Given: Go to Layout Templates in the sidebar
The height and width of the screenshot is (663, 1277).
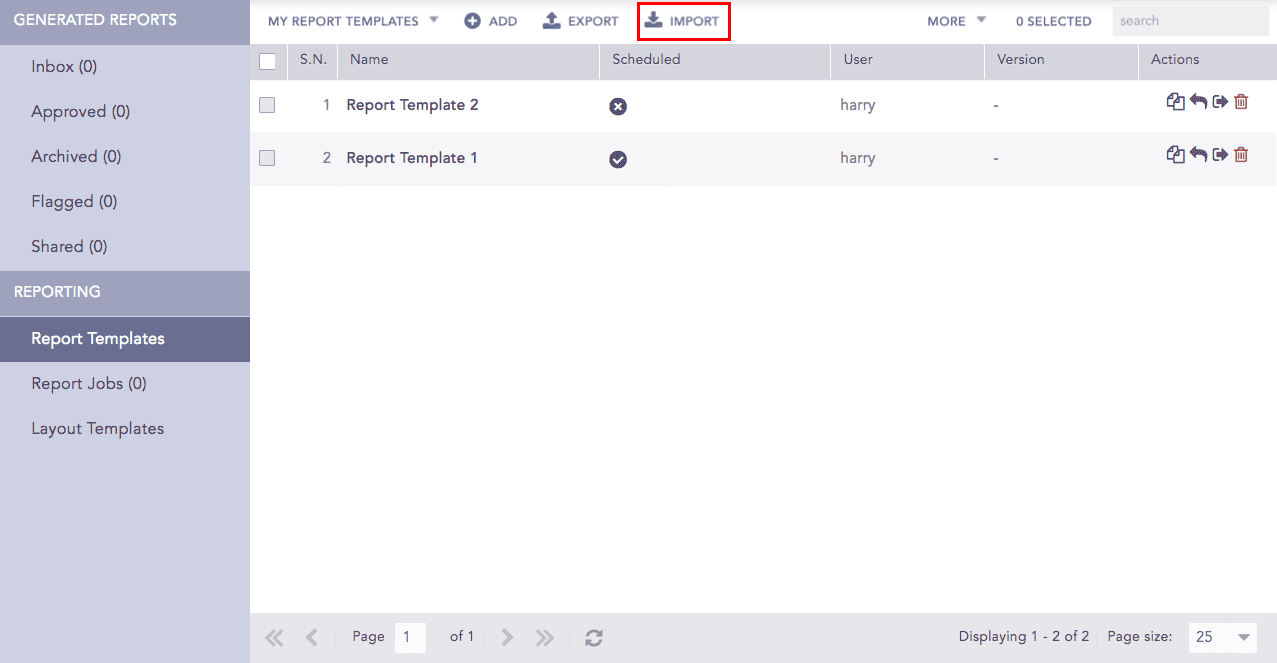Looking at the screenshot, I should (x=97, y=429).
